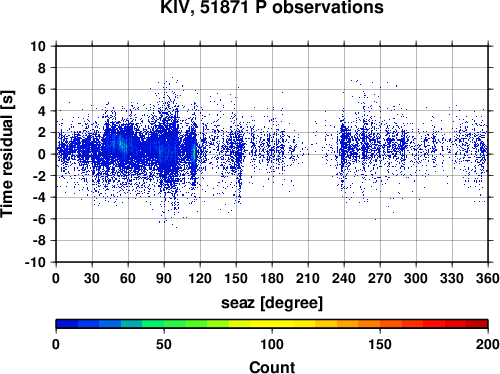Click the plot title 'KIV, 51871 P observations'
This screenshot has width=500, height=374.
tap(272, 7)
